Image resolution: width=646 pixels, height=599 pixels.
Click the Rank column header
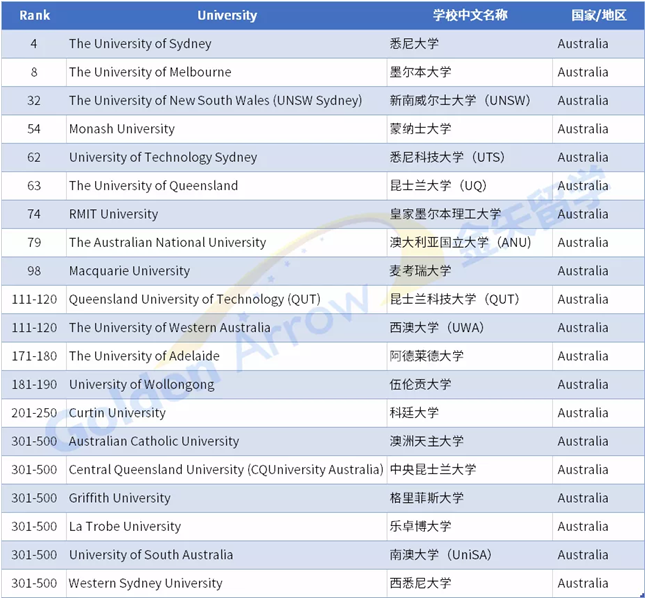[33, 15]
